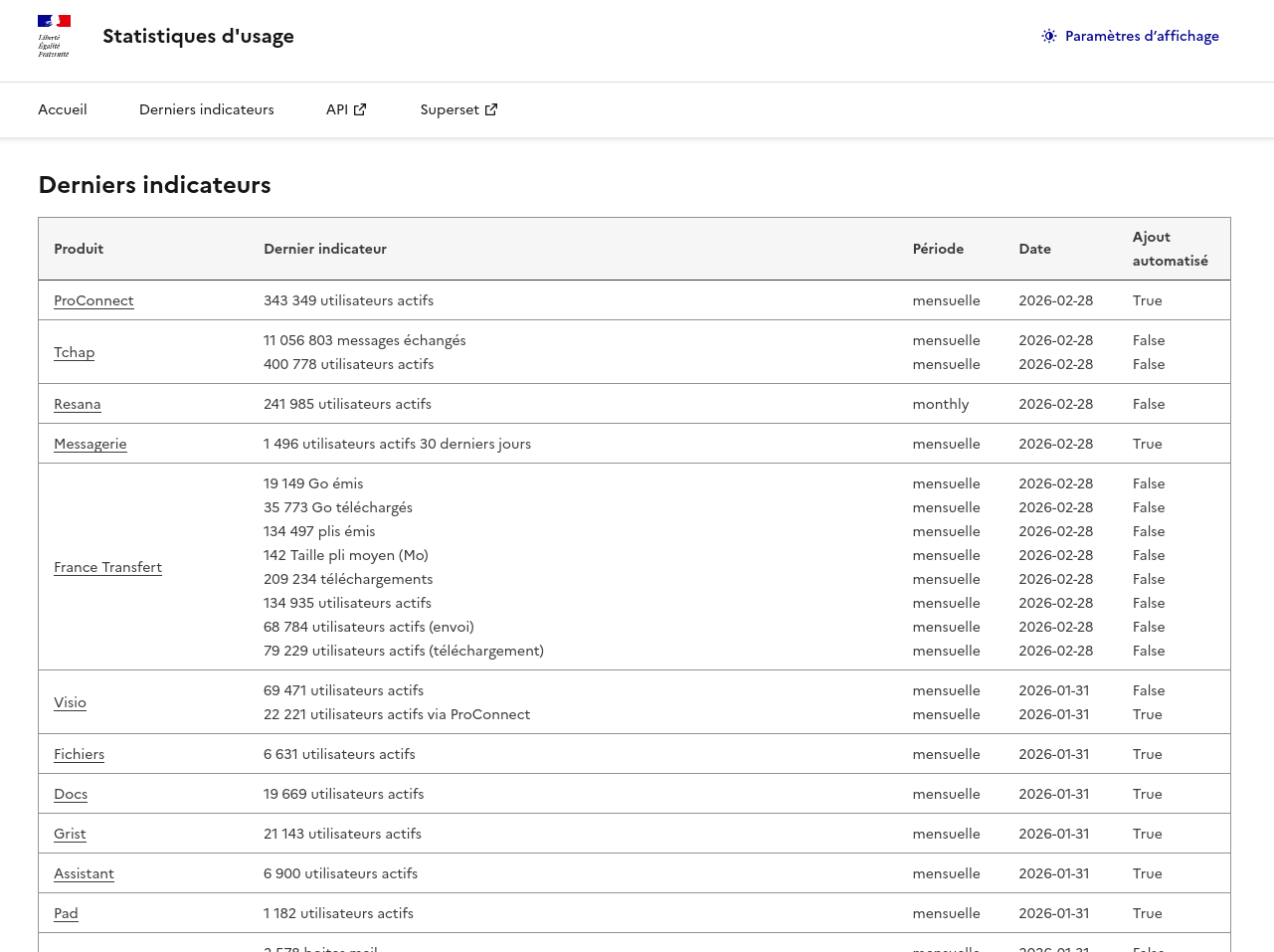
Task: Open the Grist link
Action: pyautogui.click(x=70, y=834)
